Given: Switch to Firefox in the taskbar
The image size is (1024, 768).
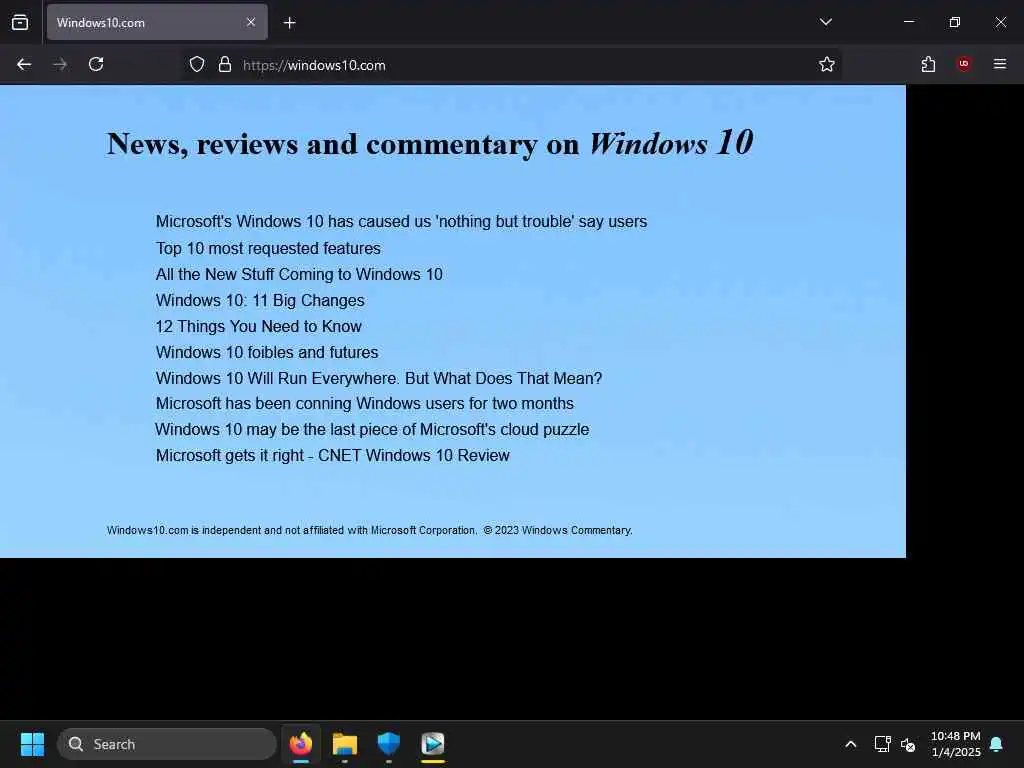Looking at the screenshot, I should tap(300, 744).
